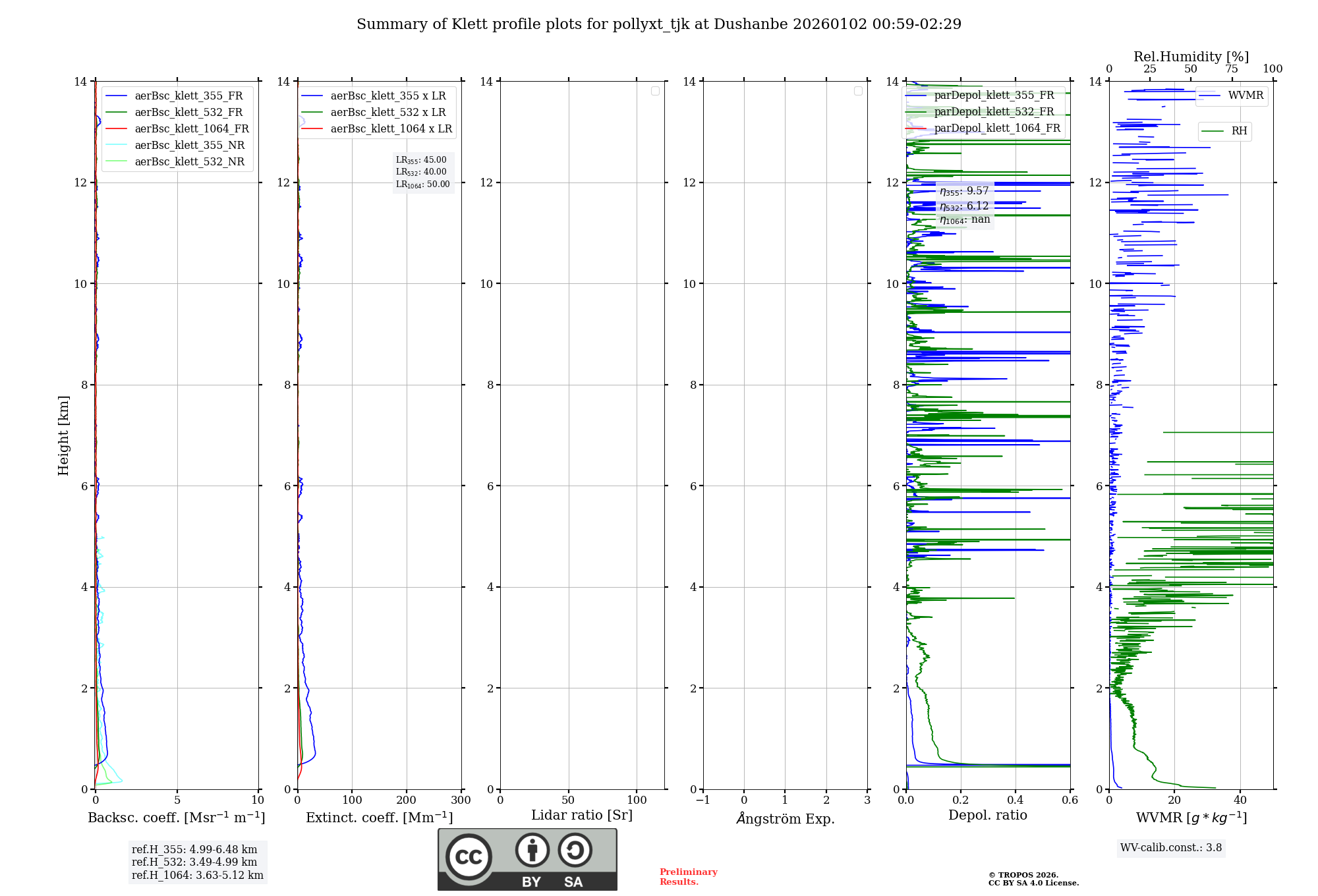Click the LR355: 45.00 lidar ratio annotation
Screen dimensions: 1318x896
pos(421,160)
